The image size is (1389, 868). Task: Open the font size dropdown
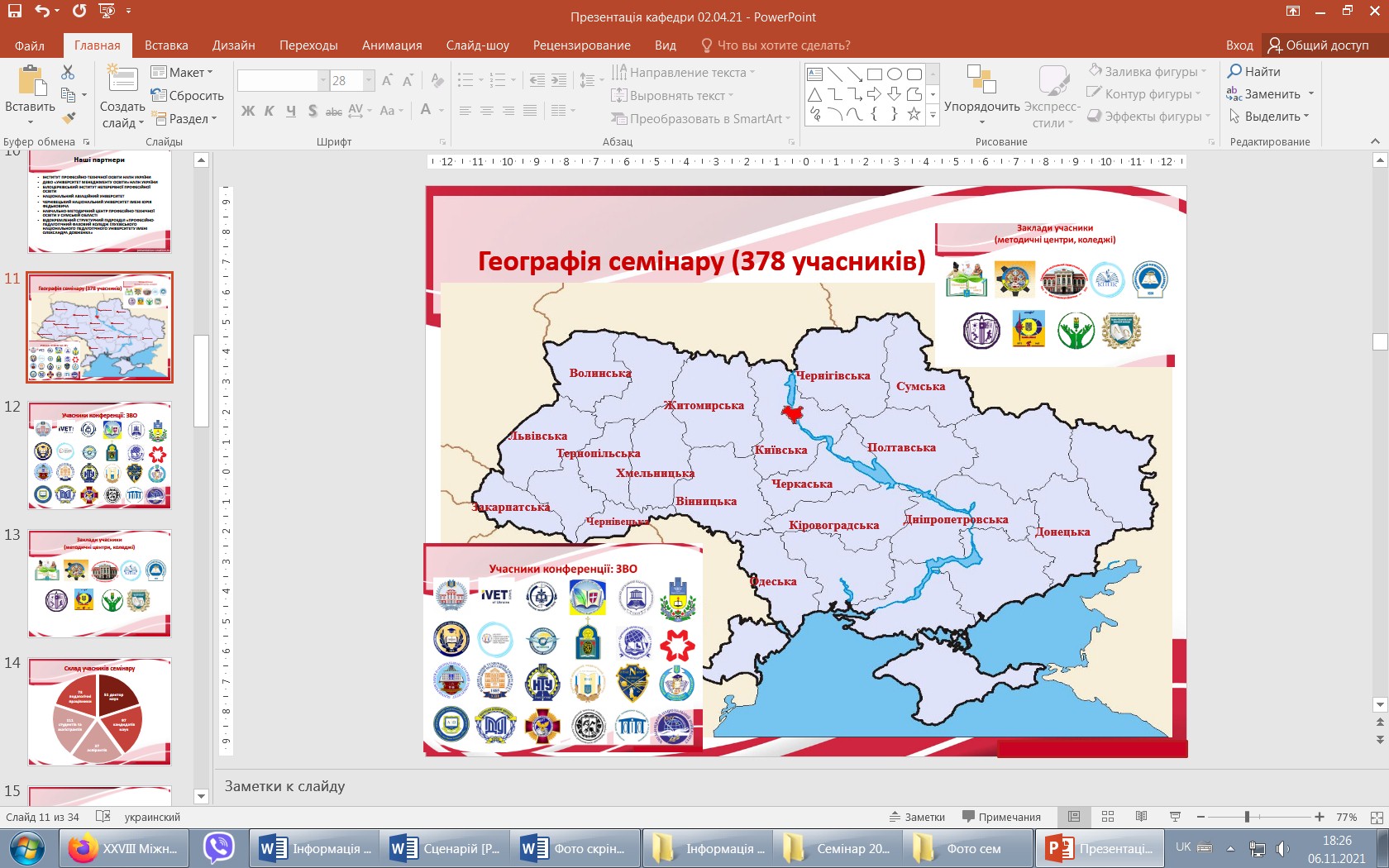click(x=369, y=80)
